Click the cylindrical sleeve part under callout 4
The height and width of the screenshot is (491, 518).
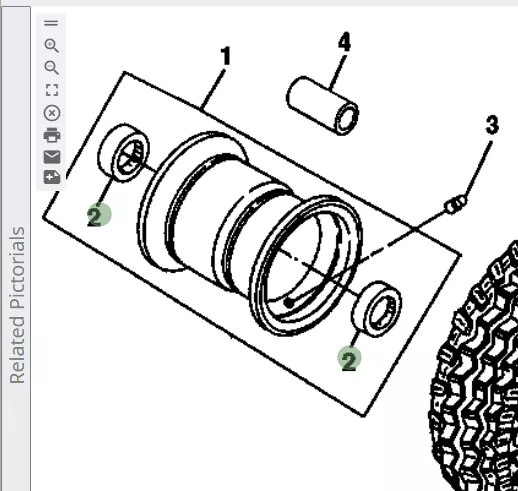point(322,106)
